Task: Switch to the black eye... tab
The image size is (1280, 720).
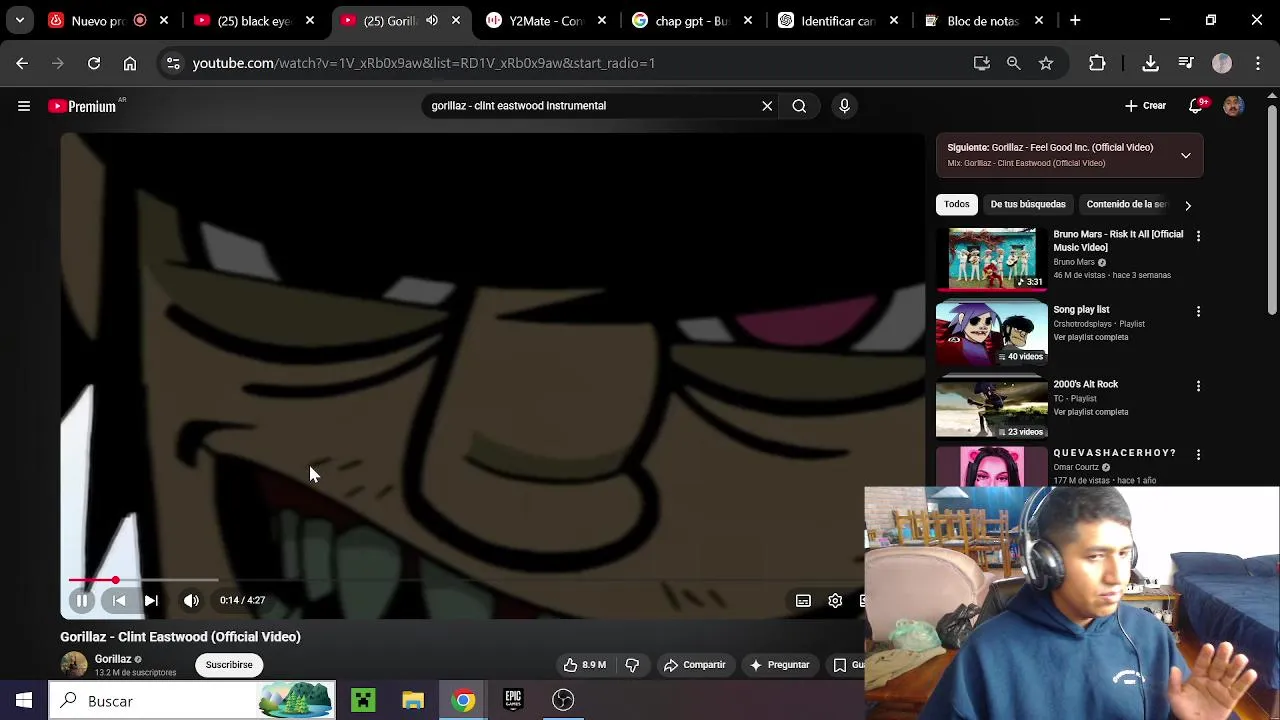Action: coord(253,20)
